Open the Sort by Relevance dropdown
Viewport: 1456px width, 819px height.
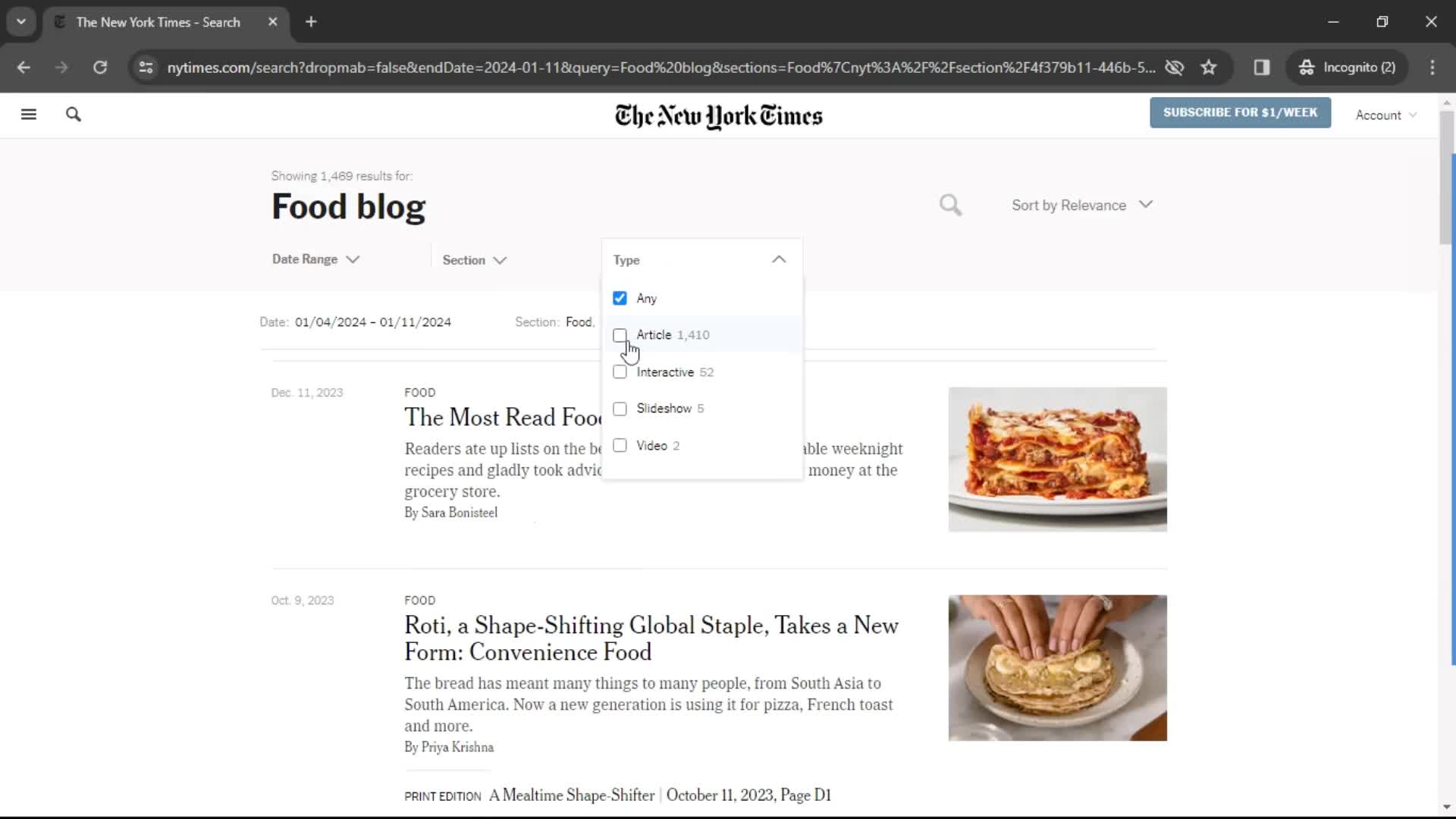1082,205
